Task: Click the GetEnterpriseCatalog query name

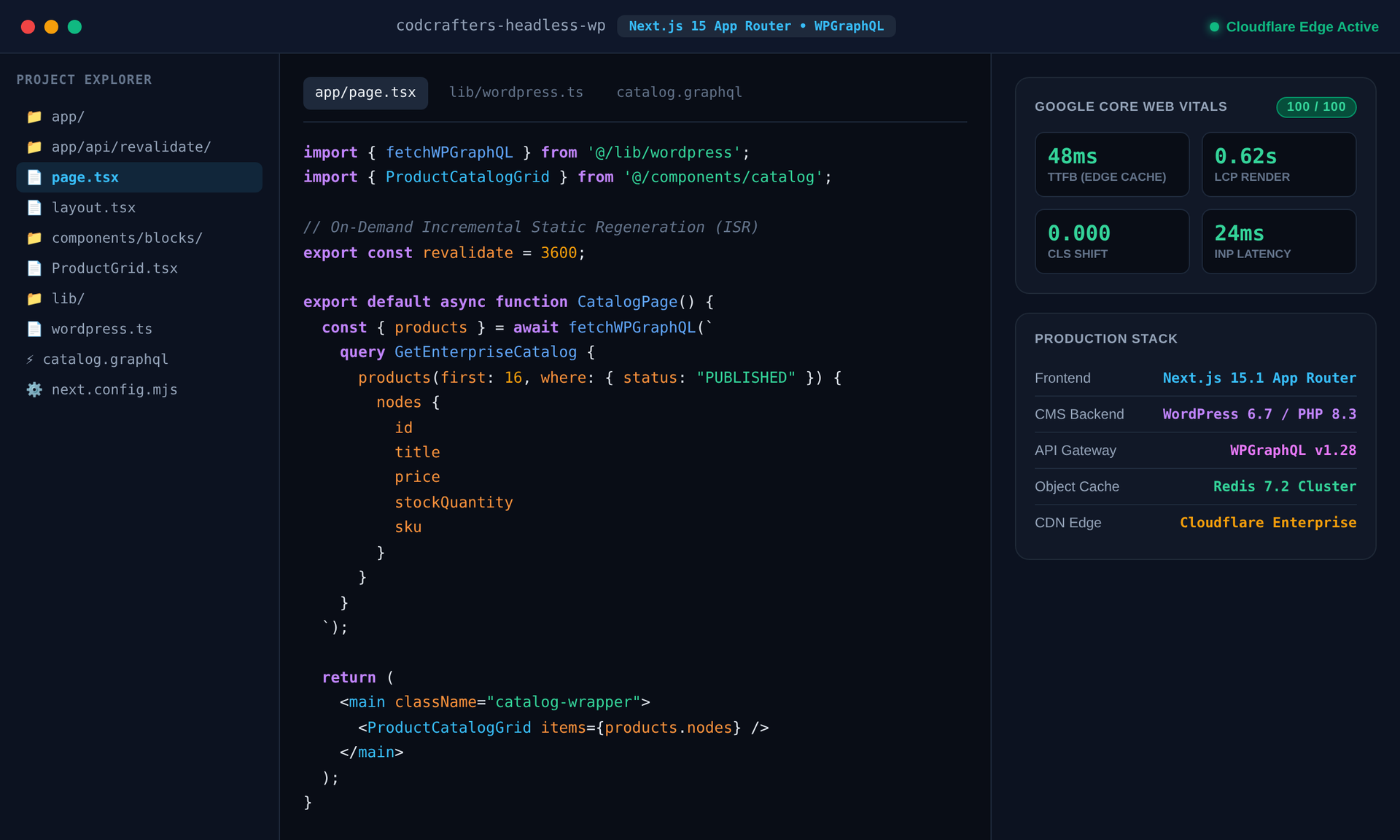Action: pos(486,352)
